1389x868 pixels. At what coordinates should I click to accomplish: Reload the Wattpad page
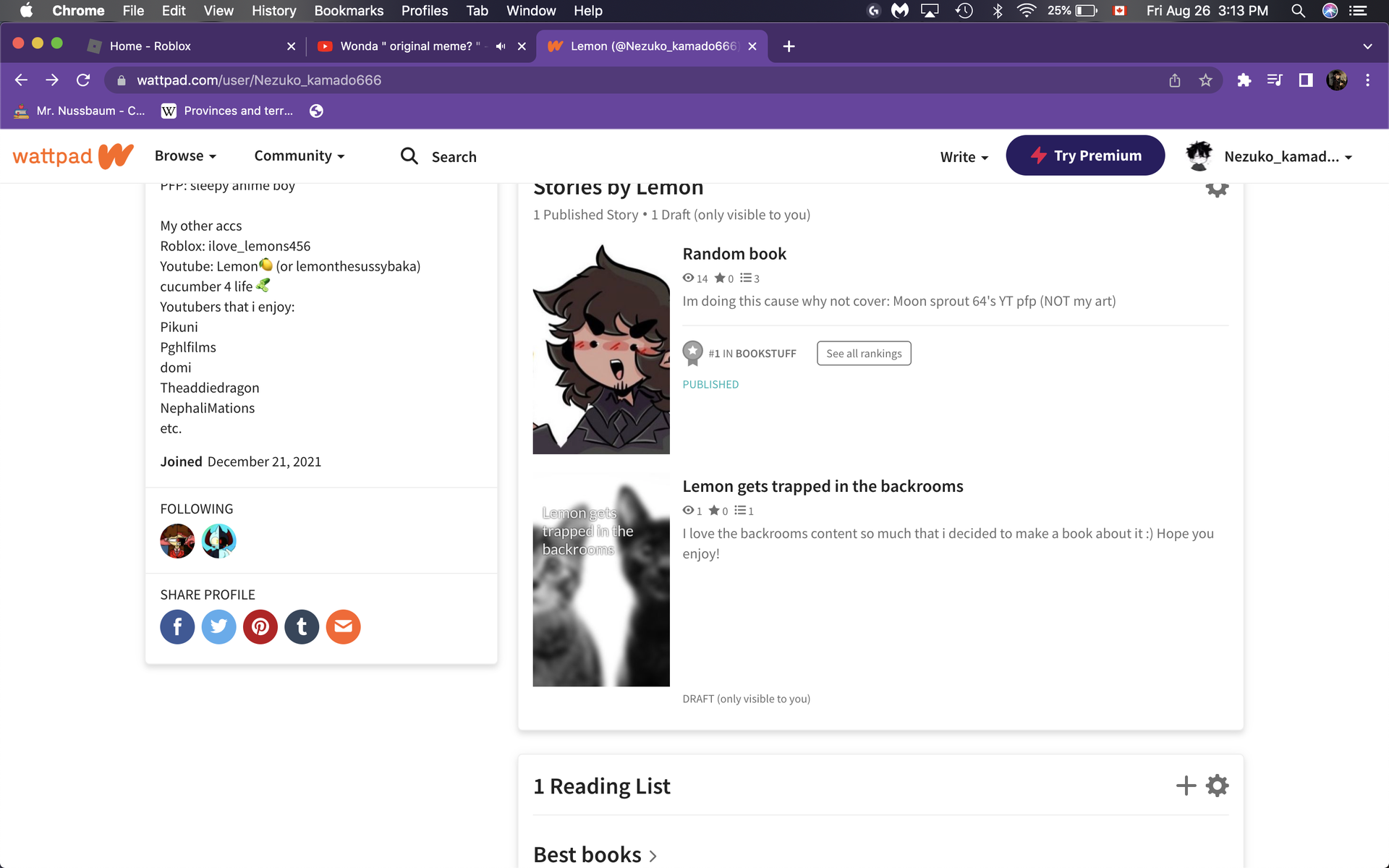[83, 80]
